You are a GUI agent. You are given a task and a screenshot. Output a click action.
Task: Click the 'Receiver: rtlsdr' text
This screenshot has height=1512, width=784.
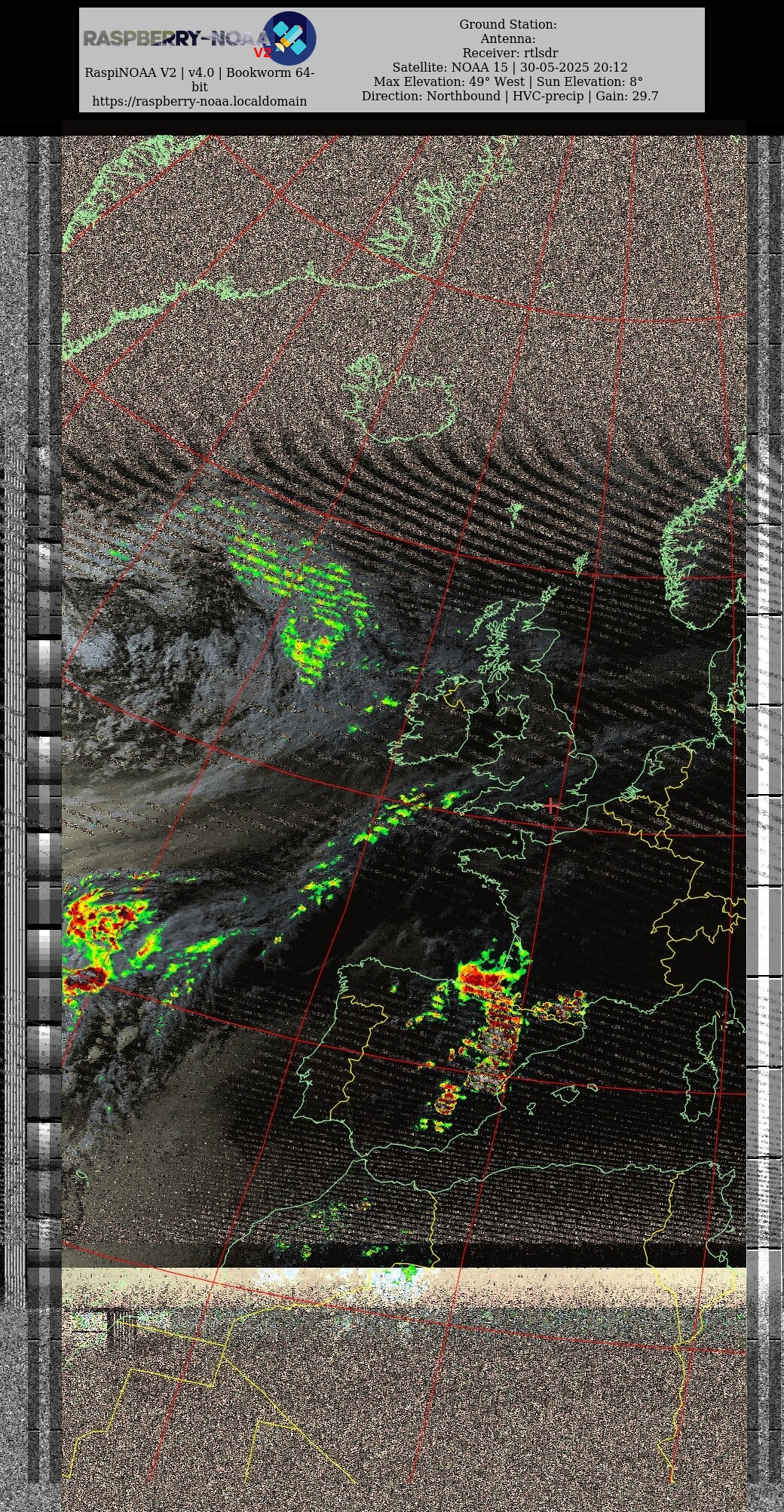coord(510,53)
